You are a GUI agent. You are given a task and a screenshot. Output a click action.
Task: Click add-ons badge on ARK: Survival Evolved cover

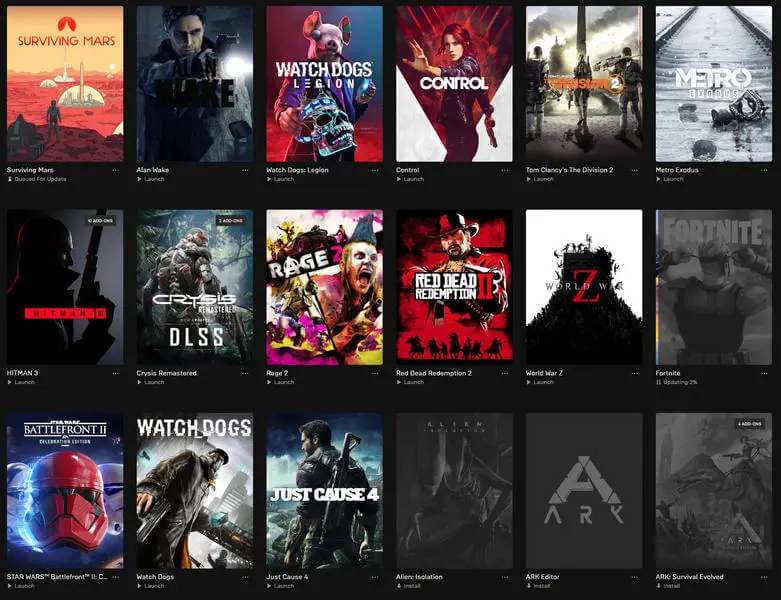point(750,424)
